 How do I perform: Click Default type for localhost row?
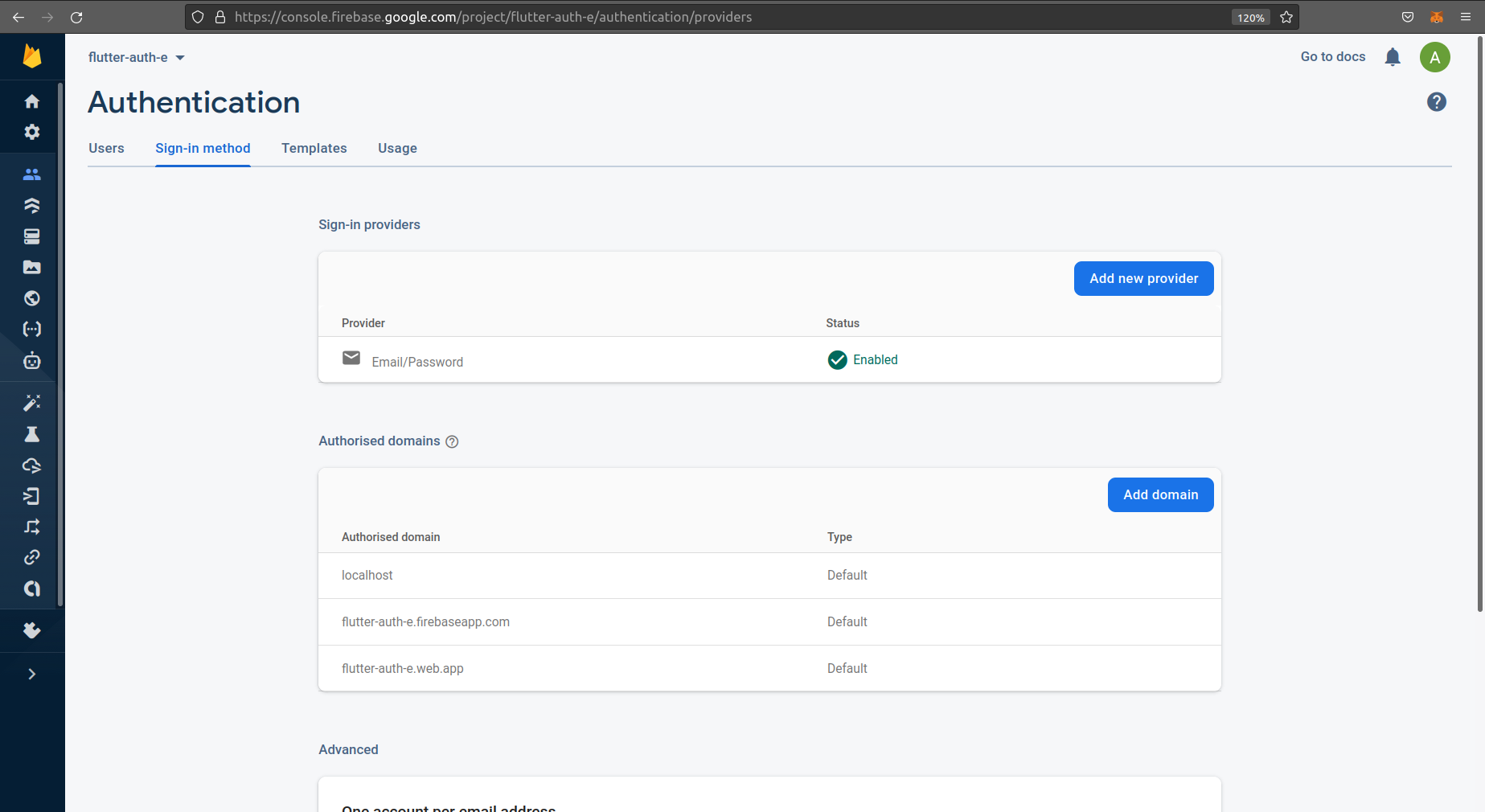[847, 575]
